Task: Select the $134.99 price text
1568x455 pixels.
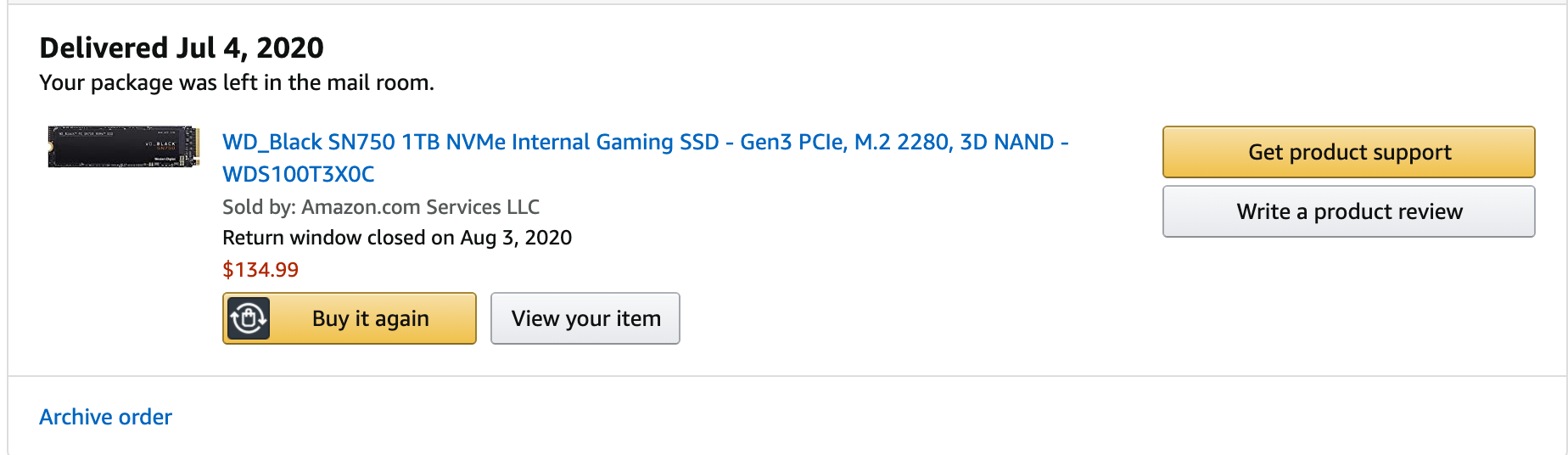Action: 260,270
